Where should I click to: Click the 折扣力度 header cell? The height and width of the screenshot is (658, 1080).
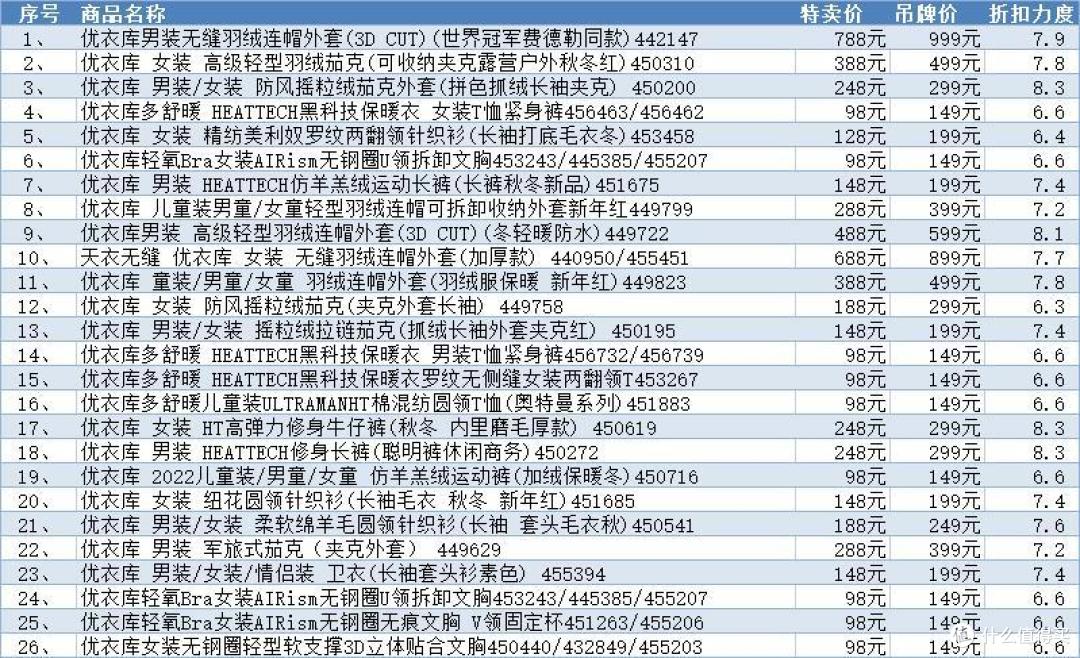(1031, 14)
